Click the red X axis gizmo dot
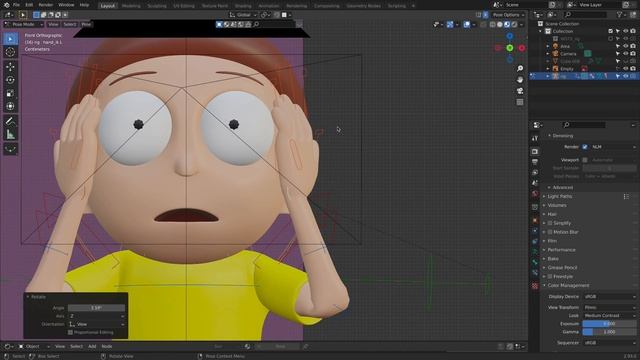 point(522,48)
